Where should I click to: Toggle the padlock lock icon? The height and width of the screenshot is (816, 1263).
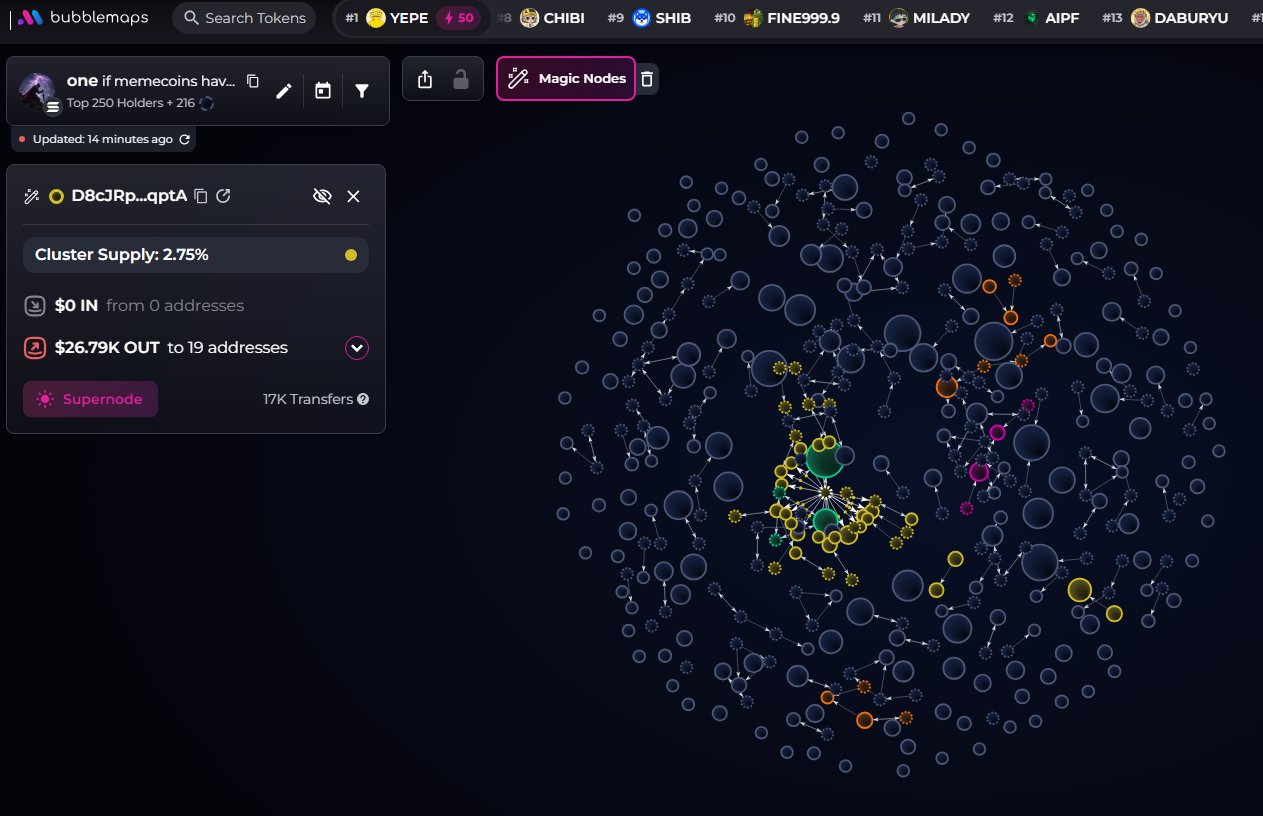coord(461,79)
